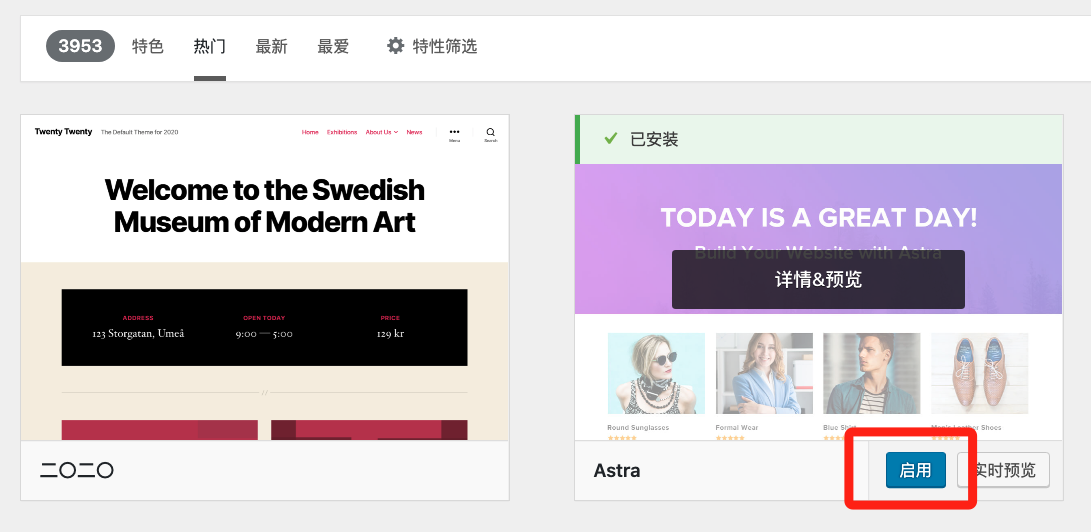The image size is (1091, 532).
Task: Click the 已安装 installed notice text
Action: click(654, 139)
